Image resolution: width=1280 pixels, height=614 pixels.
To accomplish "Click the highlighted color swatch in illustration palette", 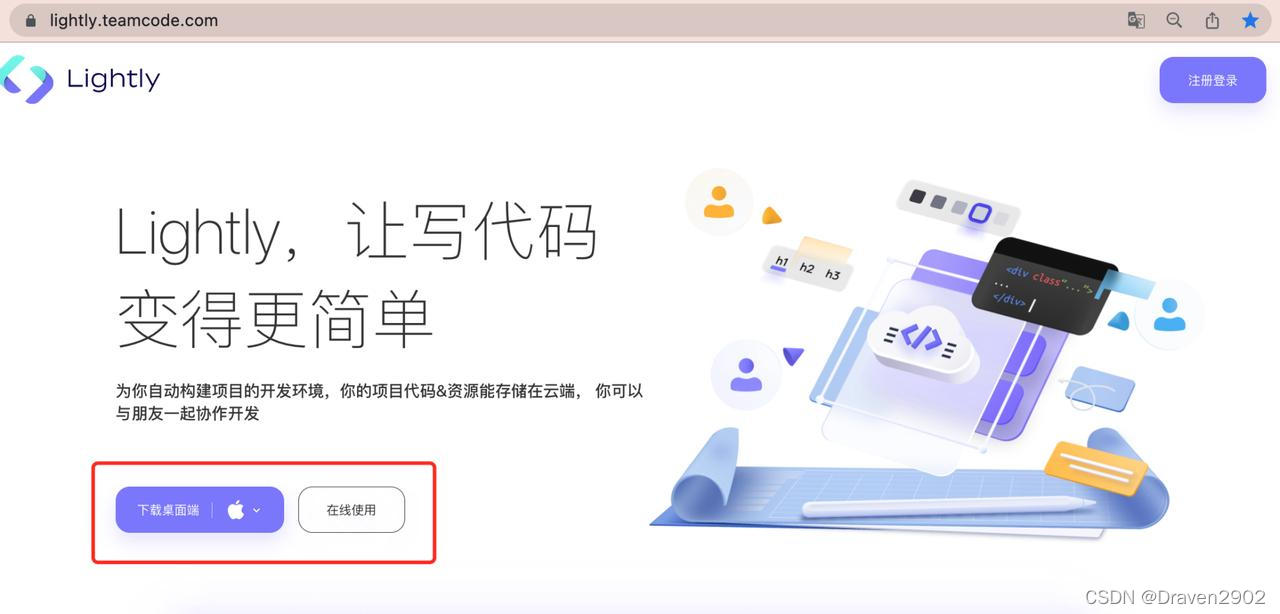I will click(x=980, y=212).
